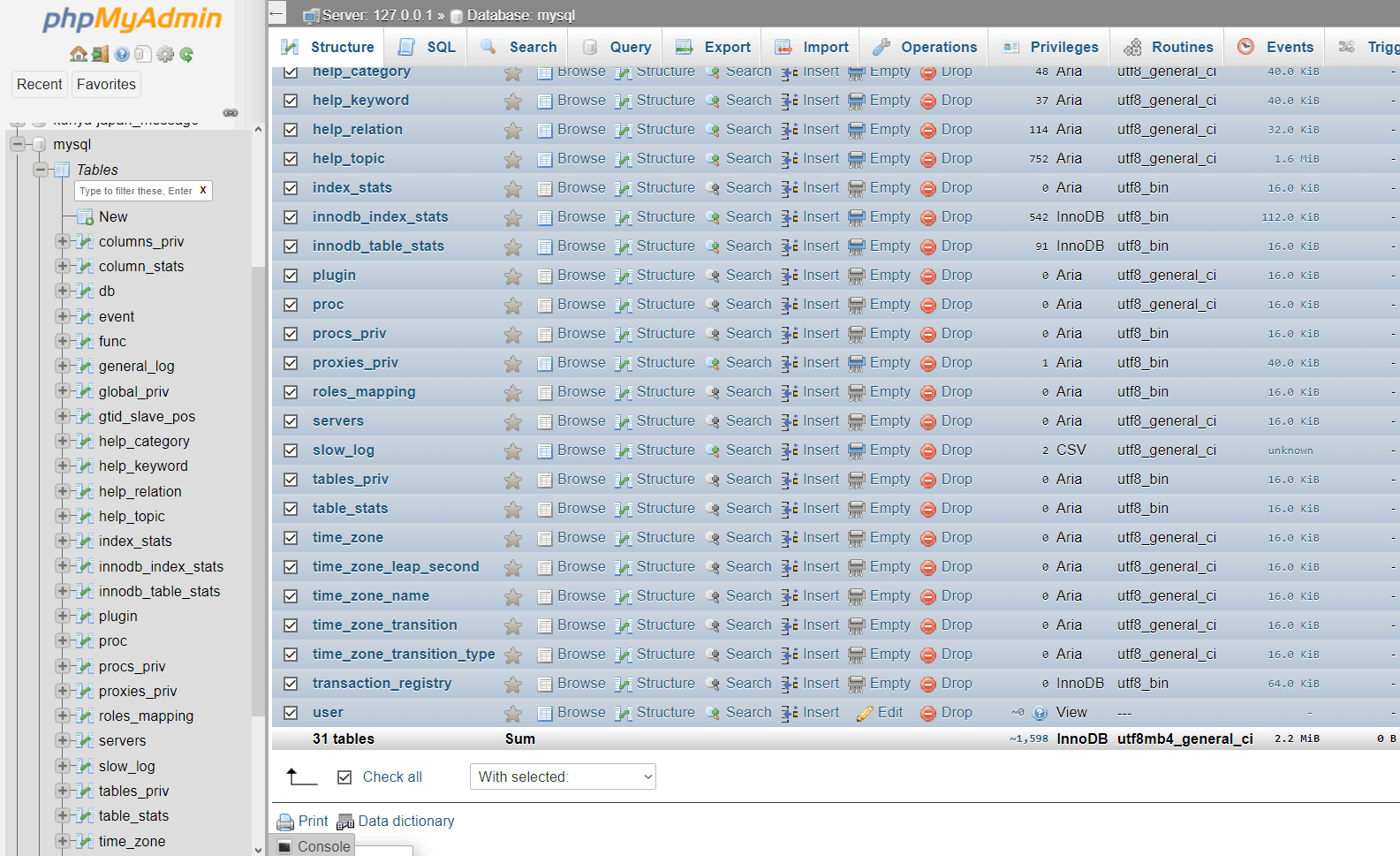Open the Operations tab
Screen dimensions: 1400x856
tap(924, 47)
